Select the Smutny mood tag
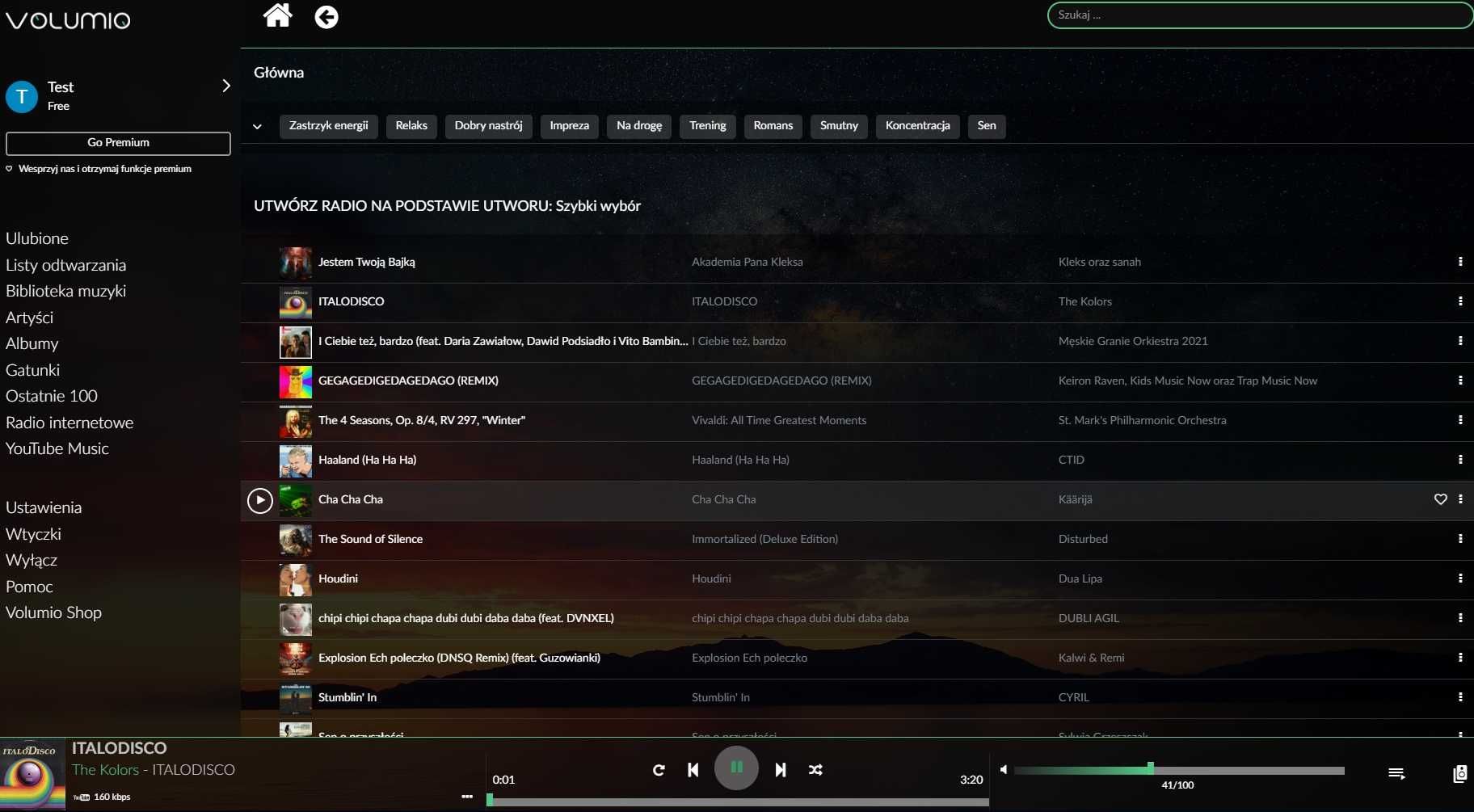1474x812 pixels. pyautogui.click(x=839, y=126)
